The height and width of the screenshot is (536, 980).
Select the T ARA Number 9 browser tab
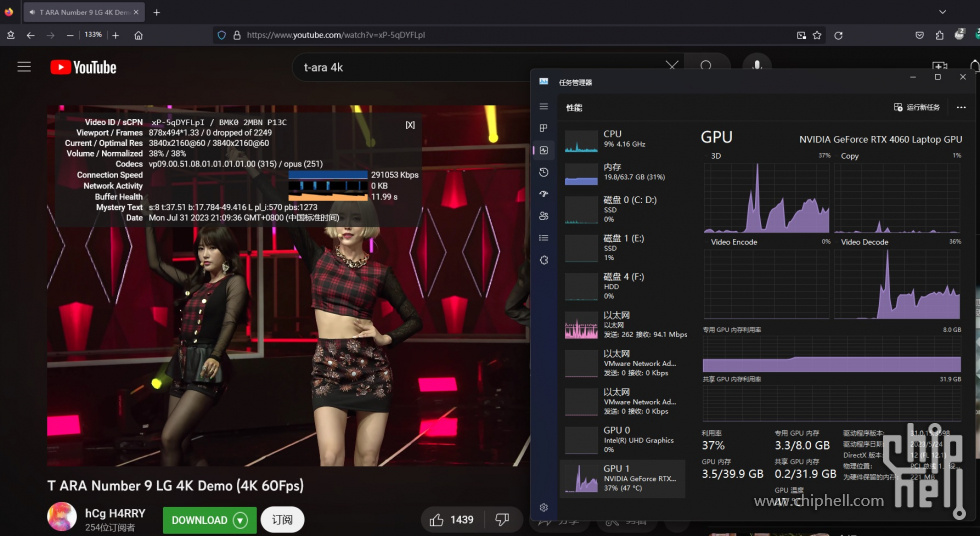pyautogui.click(x=84, y=12)
